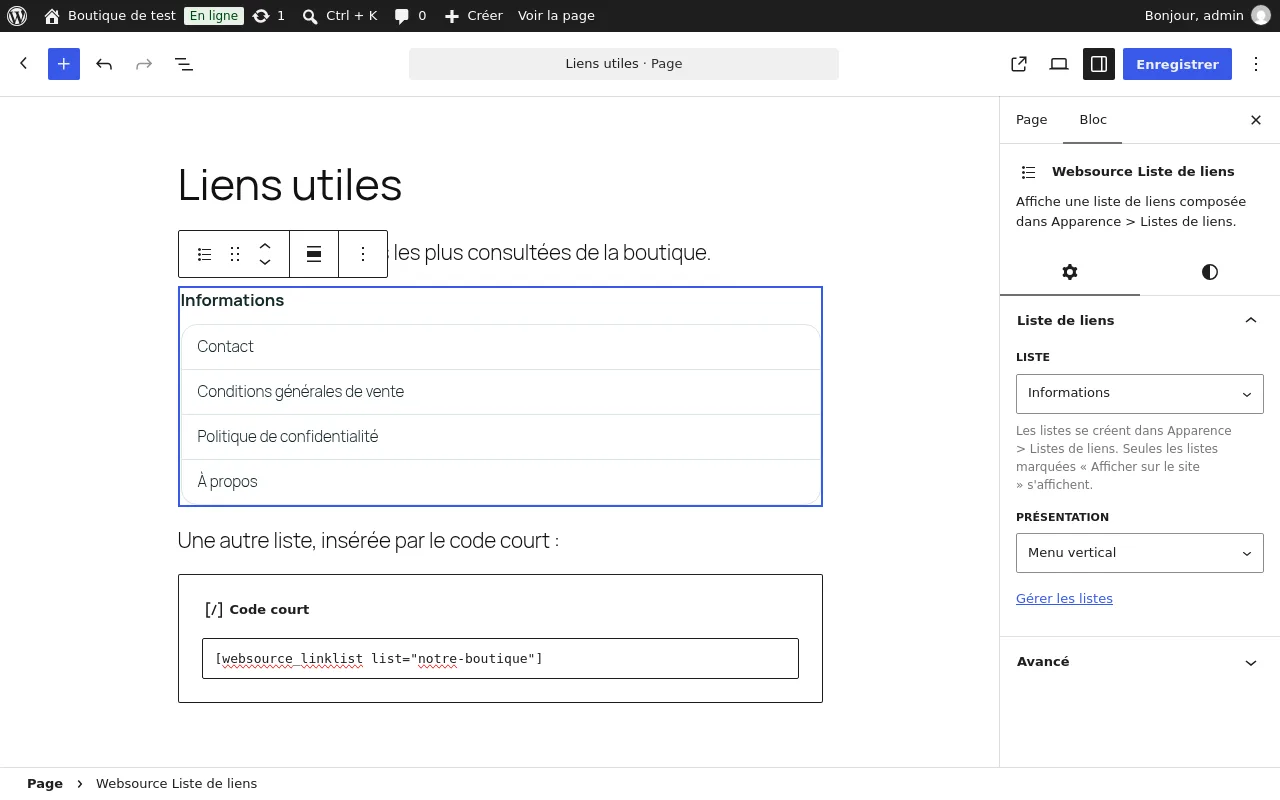Viewport: 1280px width, 800px height.
Task: Open the block Settings gear tab
Action: [1070, 272]
